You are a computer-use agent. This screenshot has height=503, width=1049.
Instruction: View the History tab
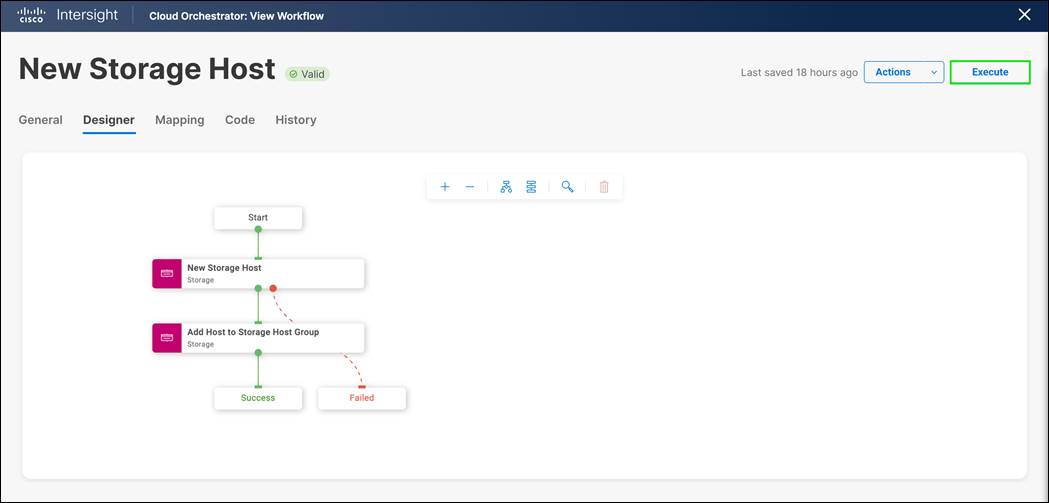(x=296, y=120)
